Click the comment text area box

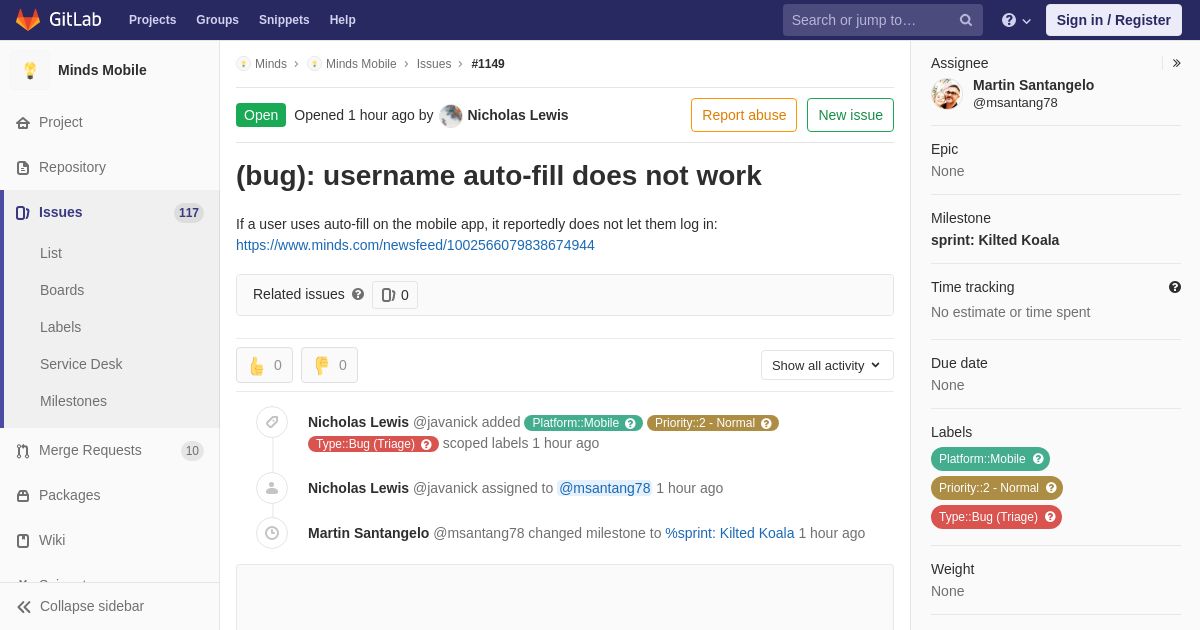[565, 597]
